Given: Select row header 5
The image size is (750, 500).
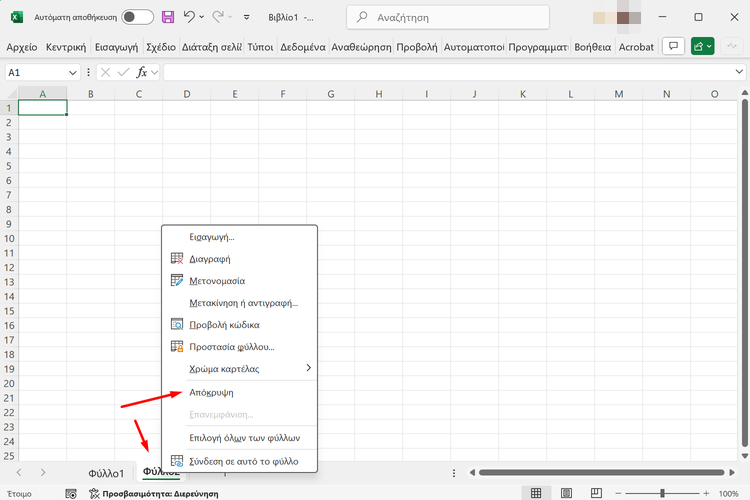Looking at the screenshot, I should click(9, 166).
